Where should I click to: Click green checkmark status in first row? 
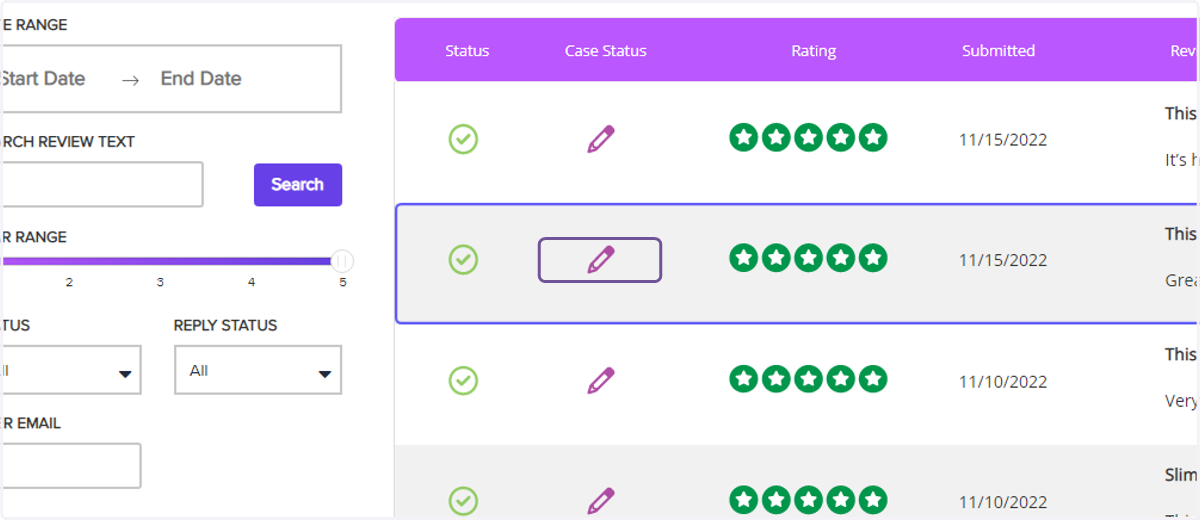463,139
